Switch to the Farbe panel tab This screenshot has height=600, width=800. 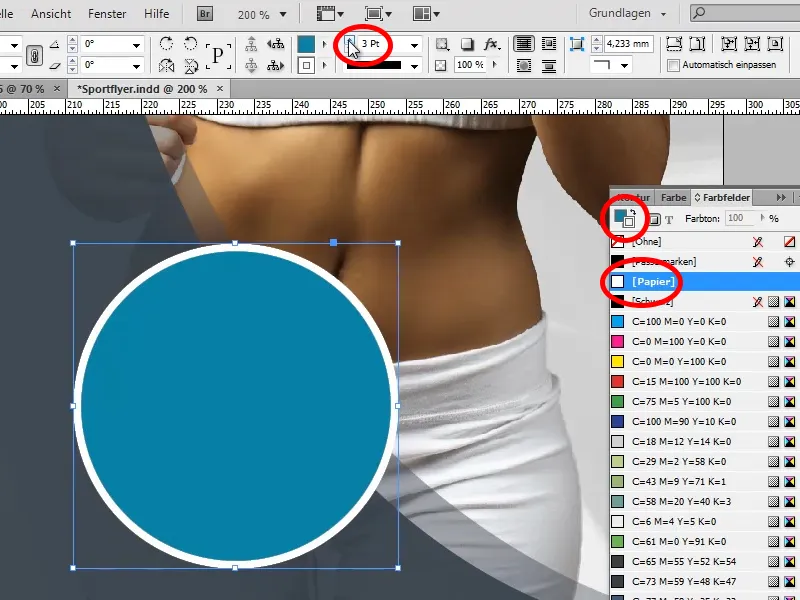673,197
